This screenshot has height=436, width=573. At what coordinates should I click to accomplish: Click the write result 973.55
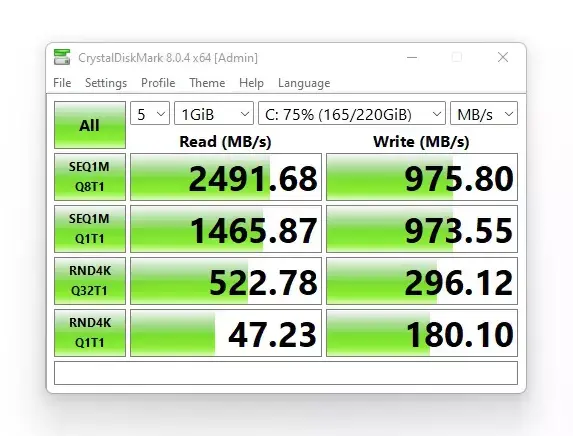422,229
